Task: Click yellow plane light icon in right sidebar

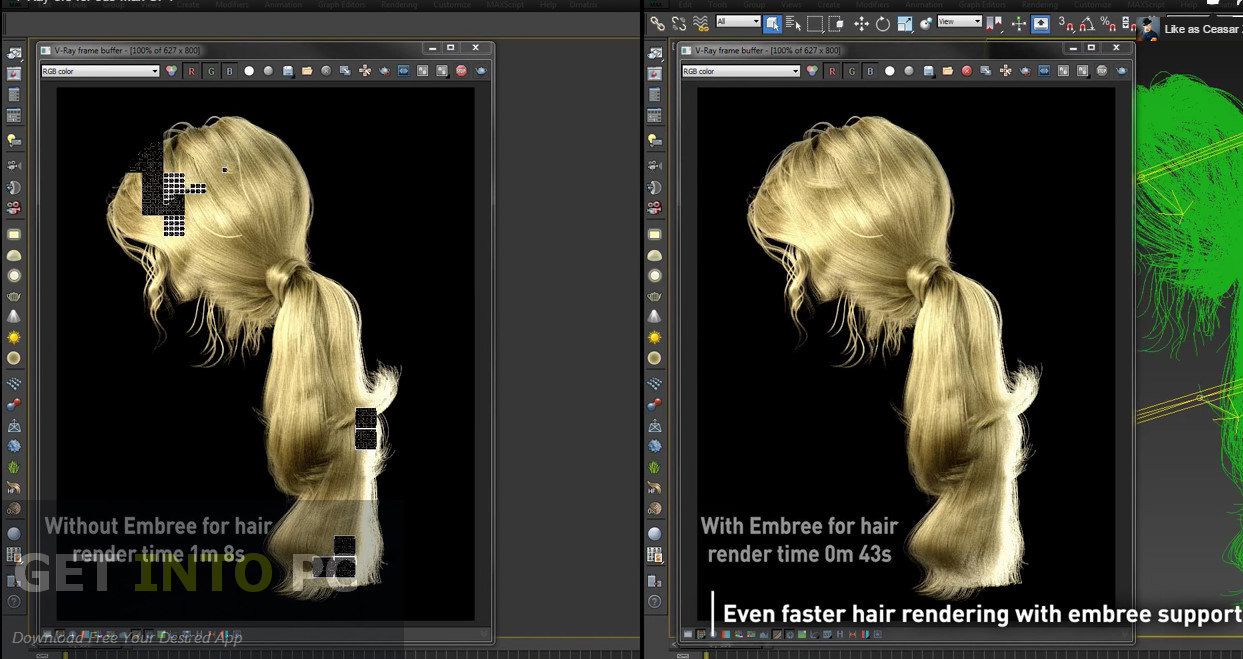Action: [654, 234]
